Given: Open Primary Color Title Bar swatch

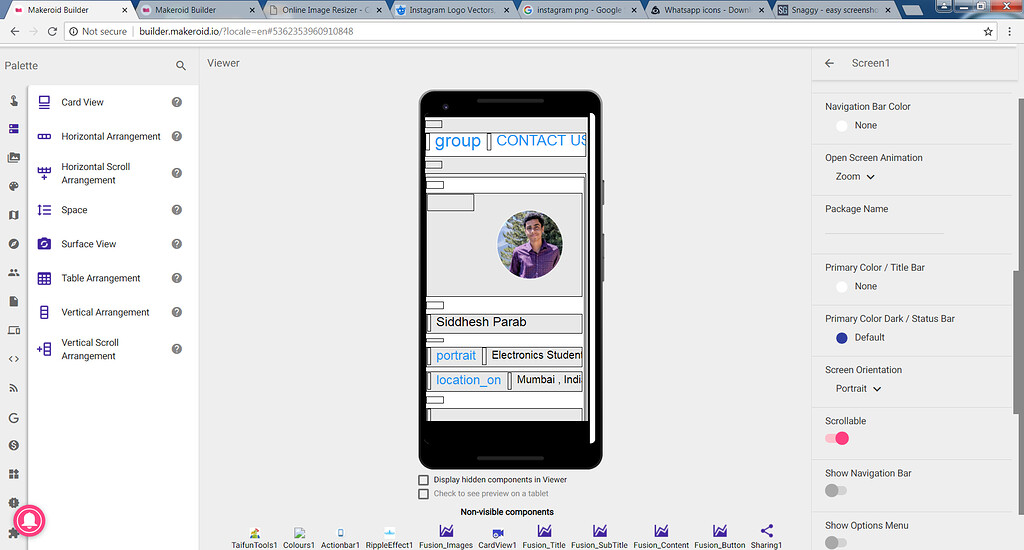Looking at the screenshot, I should [842, 286].
